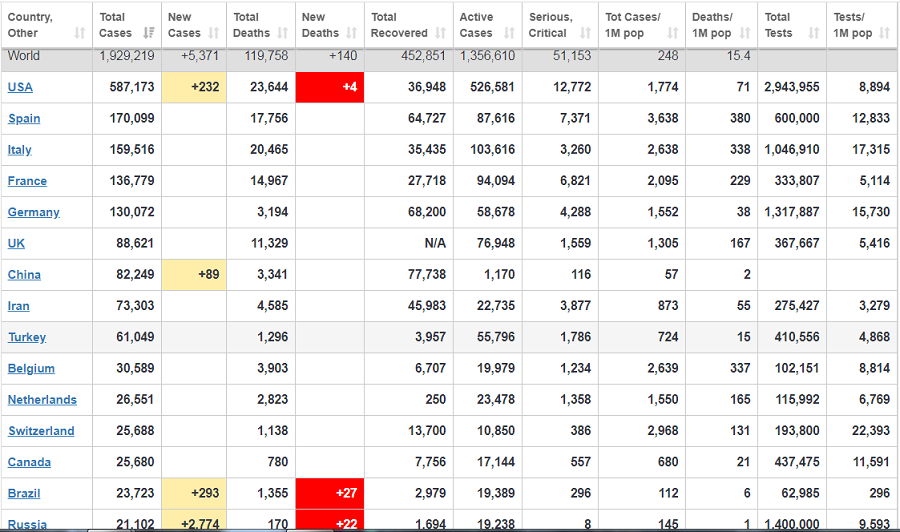Select Brazil new deaths +27 red cell
This screenshot has height=532, width=900.
click(329, 494)
